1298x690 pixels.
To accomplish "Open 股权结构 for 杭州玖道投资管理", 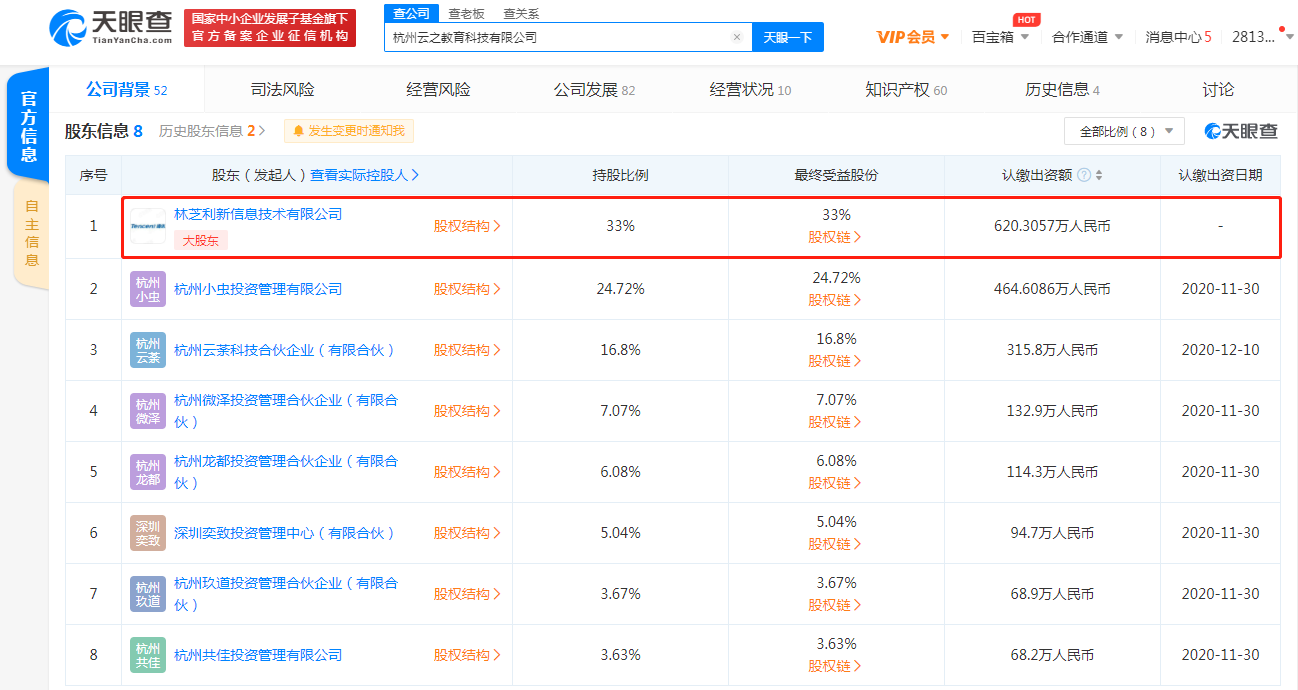I will click(x=467, y=594).
